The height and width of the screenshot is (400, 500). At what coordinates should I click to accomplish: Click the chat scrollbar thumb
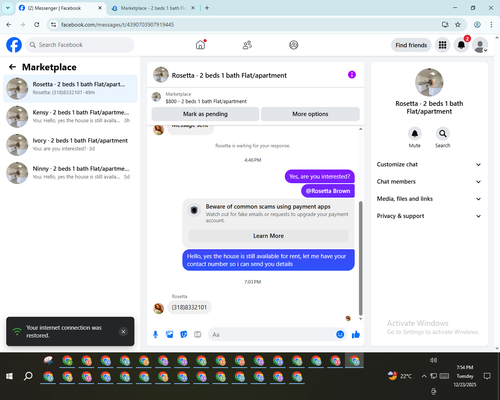360,258
